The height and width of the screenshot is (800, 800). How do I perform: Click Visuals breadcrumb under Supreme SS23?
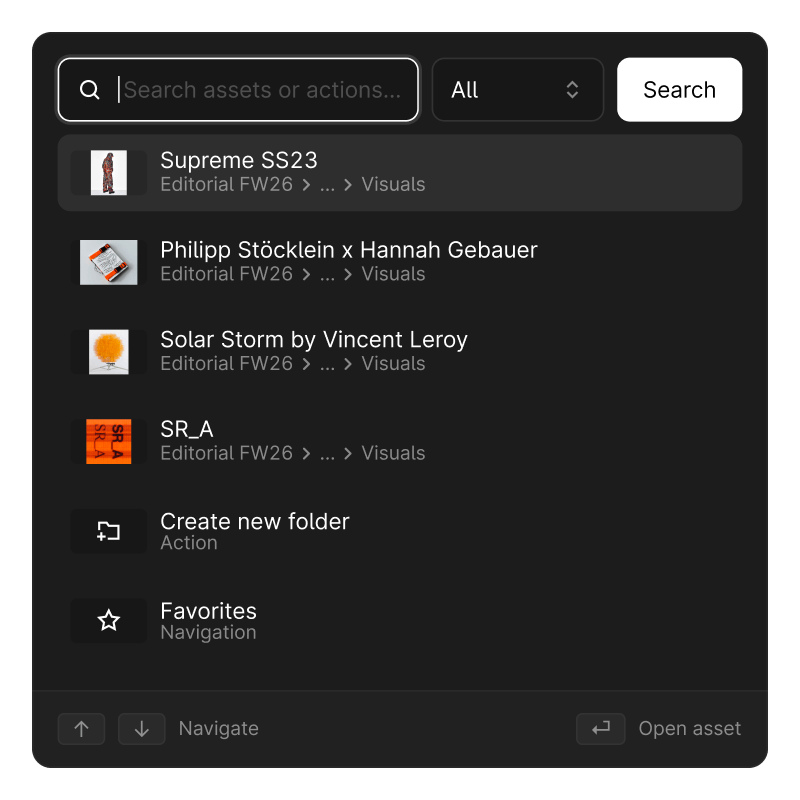point(393,184)
